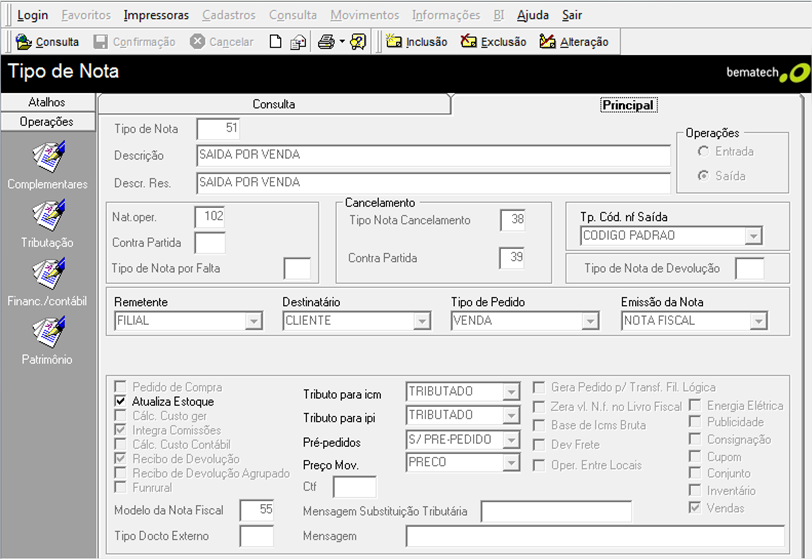Click the Alteração toolbar icon

tap(547, 41)
